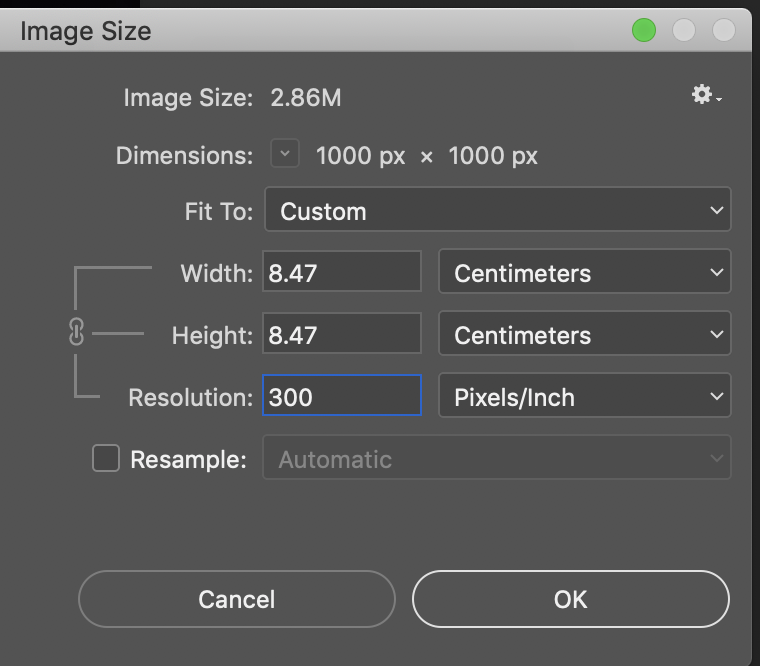This screenshot has height=666, width=760.
Task: Open the gear settings menu
Action: tap(705, 96)
